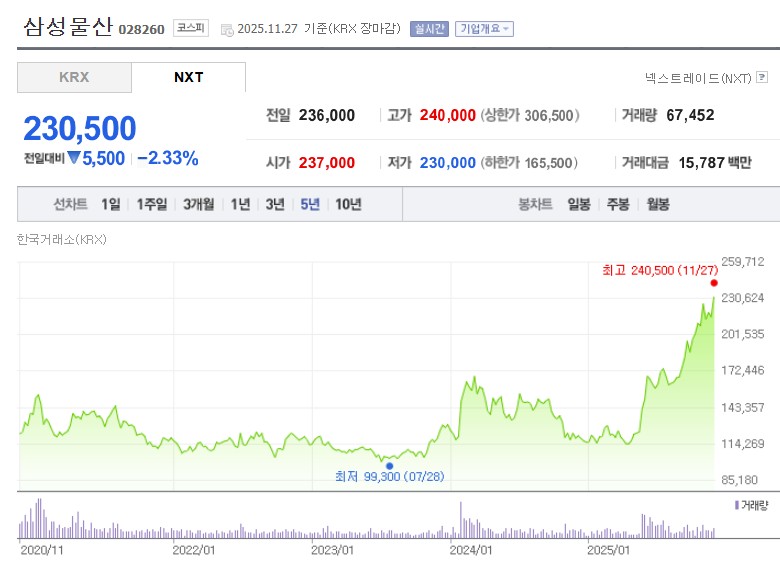Click the 시가 value 237,000
Image resolution: width=780 pixels, height=577 pixels.
pyautogui.click(x=327, y=163)
